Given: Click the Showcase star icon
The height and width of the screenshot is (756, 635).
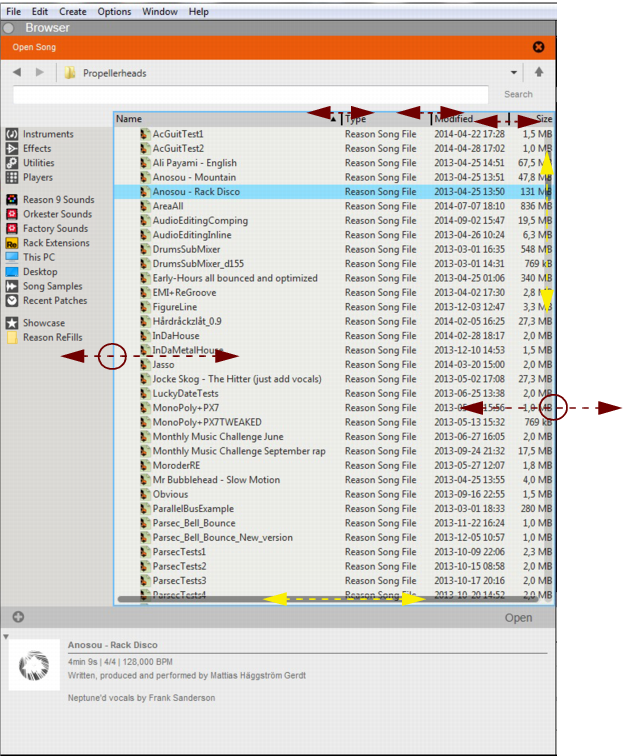Looking at the screenshot, I should pos(12,323).
